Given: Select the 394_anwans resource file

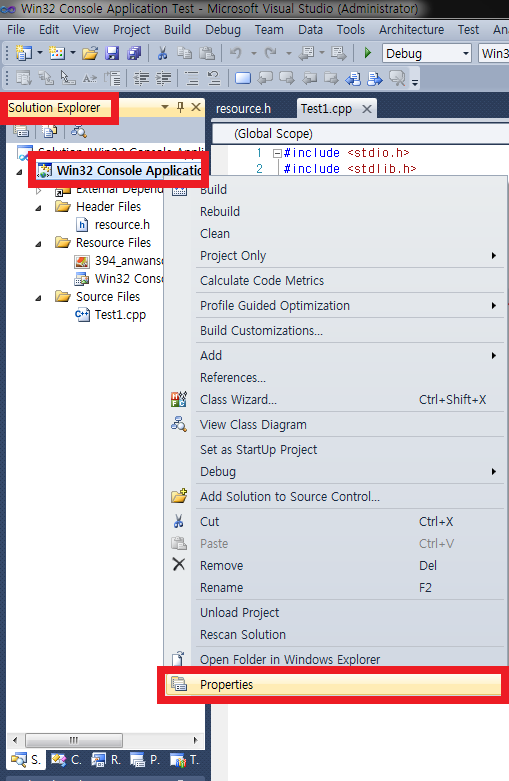Looking at the screenshot, I should tap(128, 261).
